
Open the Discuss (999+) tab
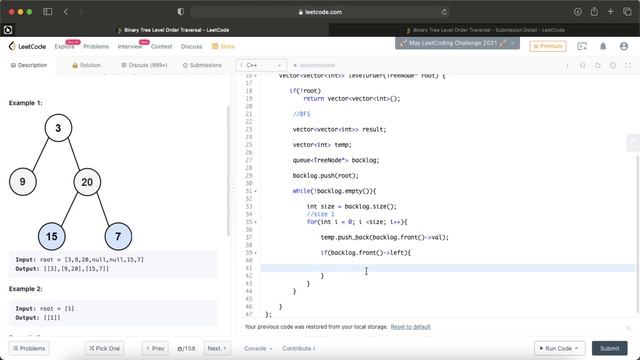144,65
